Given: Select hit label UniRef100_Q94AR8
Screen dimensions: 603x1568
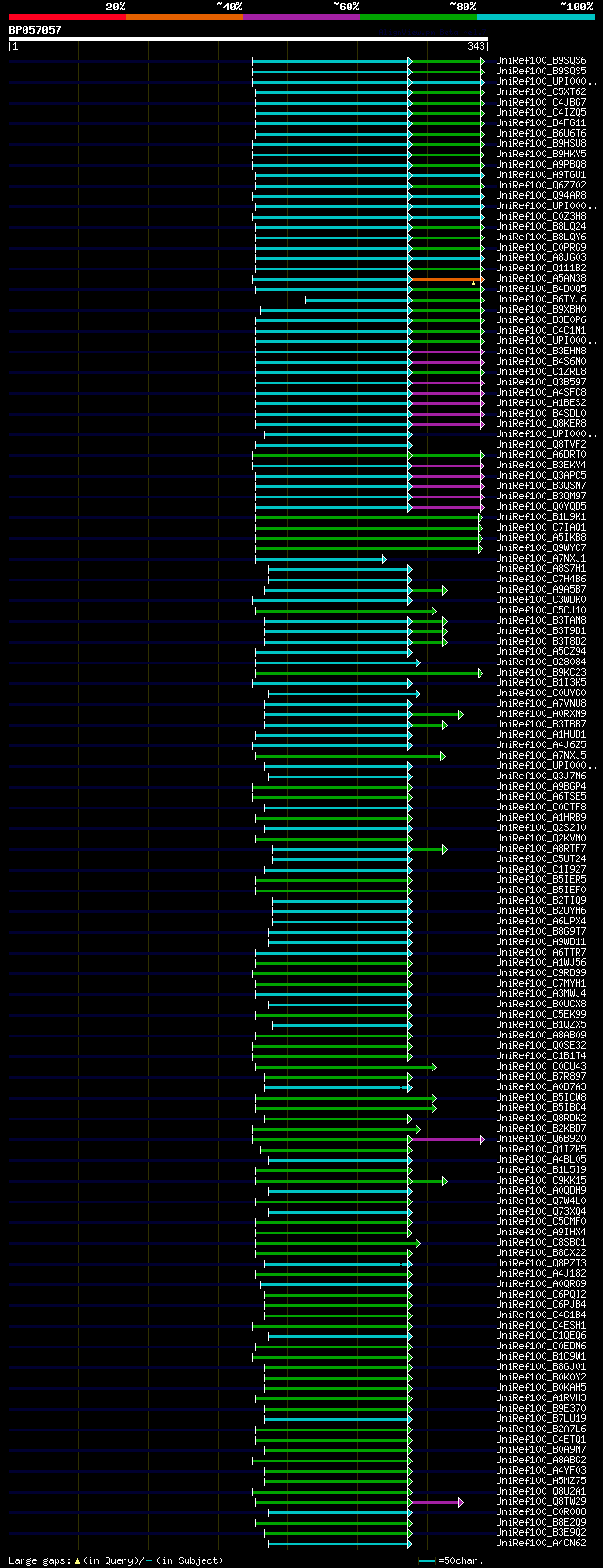Looking at the screenshot, I should (541, 195).
